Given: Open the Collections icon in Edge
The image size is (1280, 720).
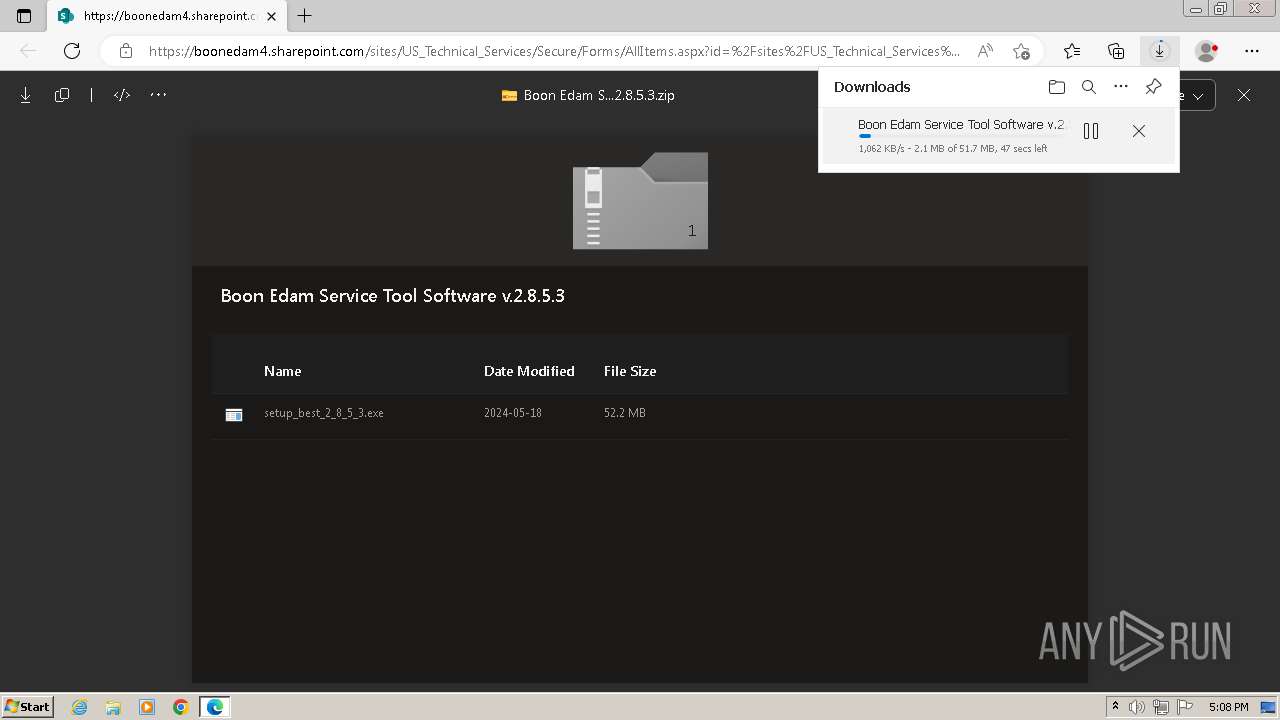Looking at the screenshot, I should (1116, 51).
